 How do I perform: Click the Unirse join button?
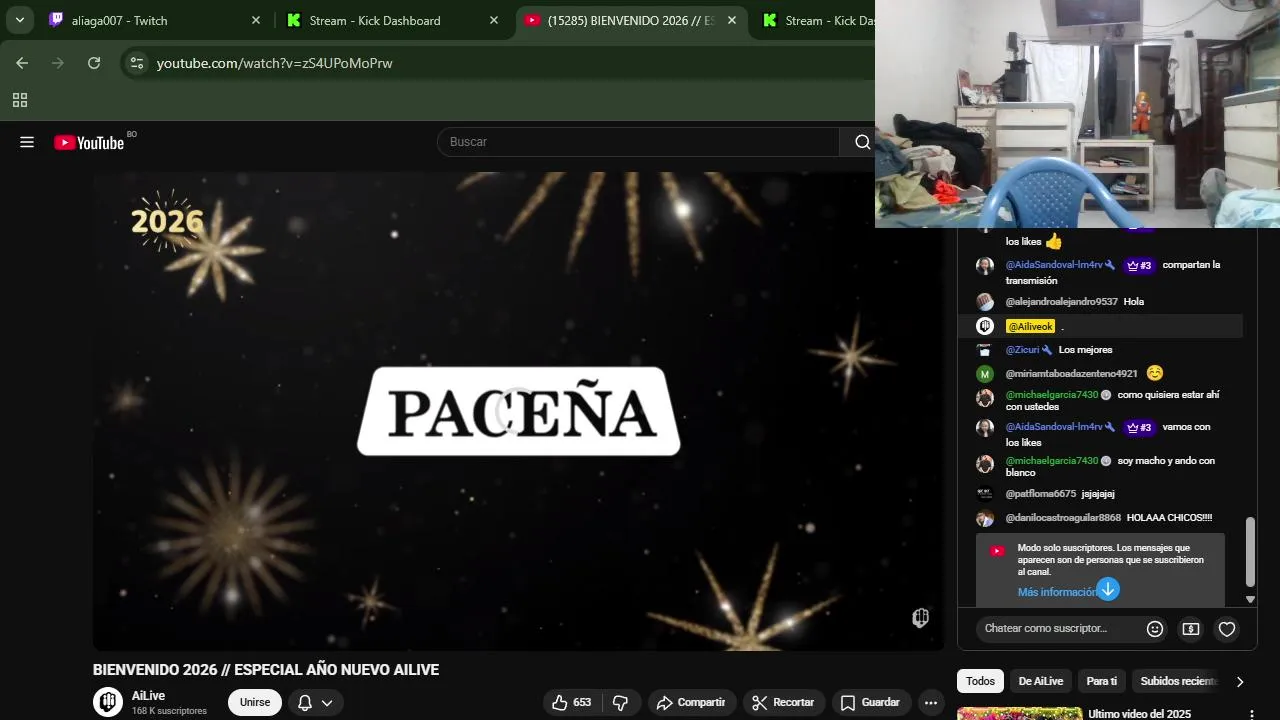(255, 702)
